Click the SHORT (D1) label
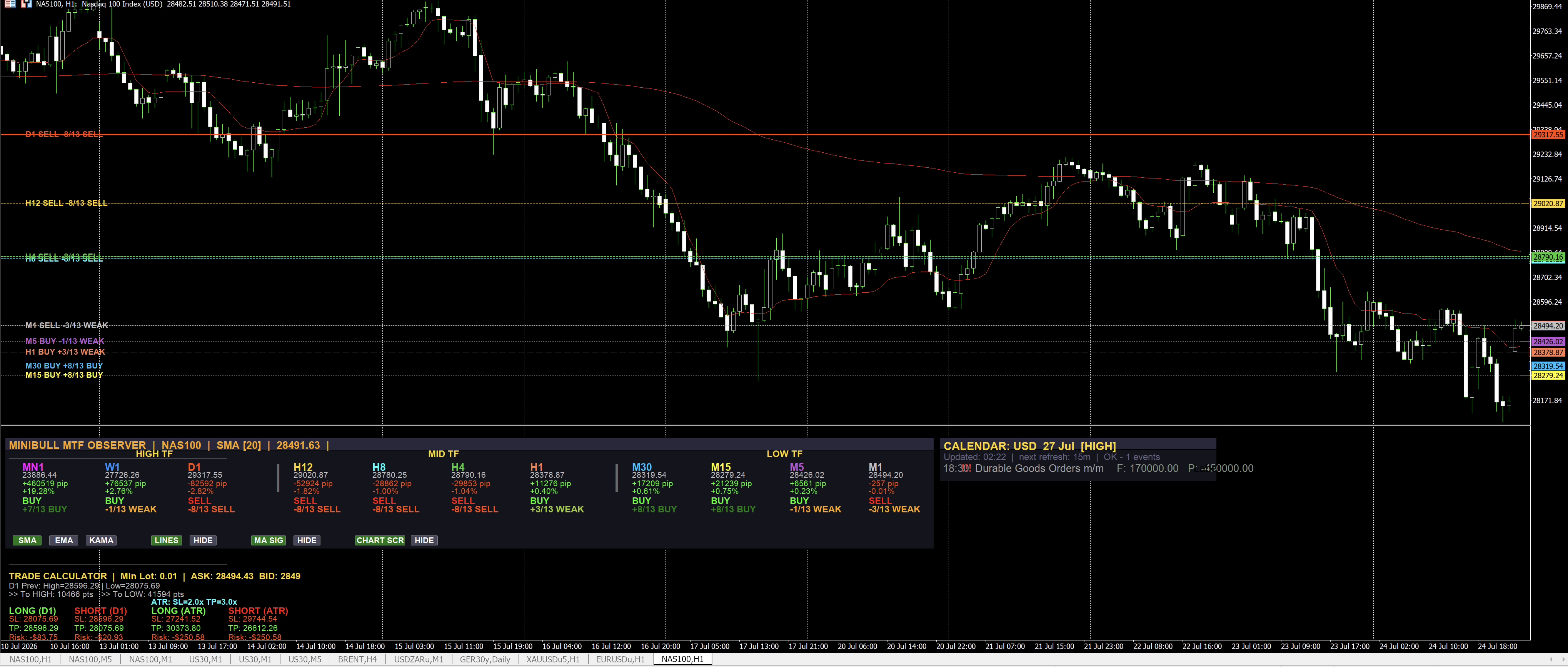The width and height of the screenshot is (1568, 667). (100, 610)
